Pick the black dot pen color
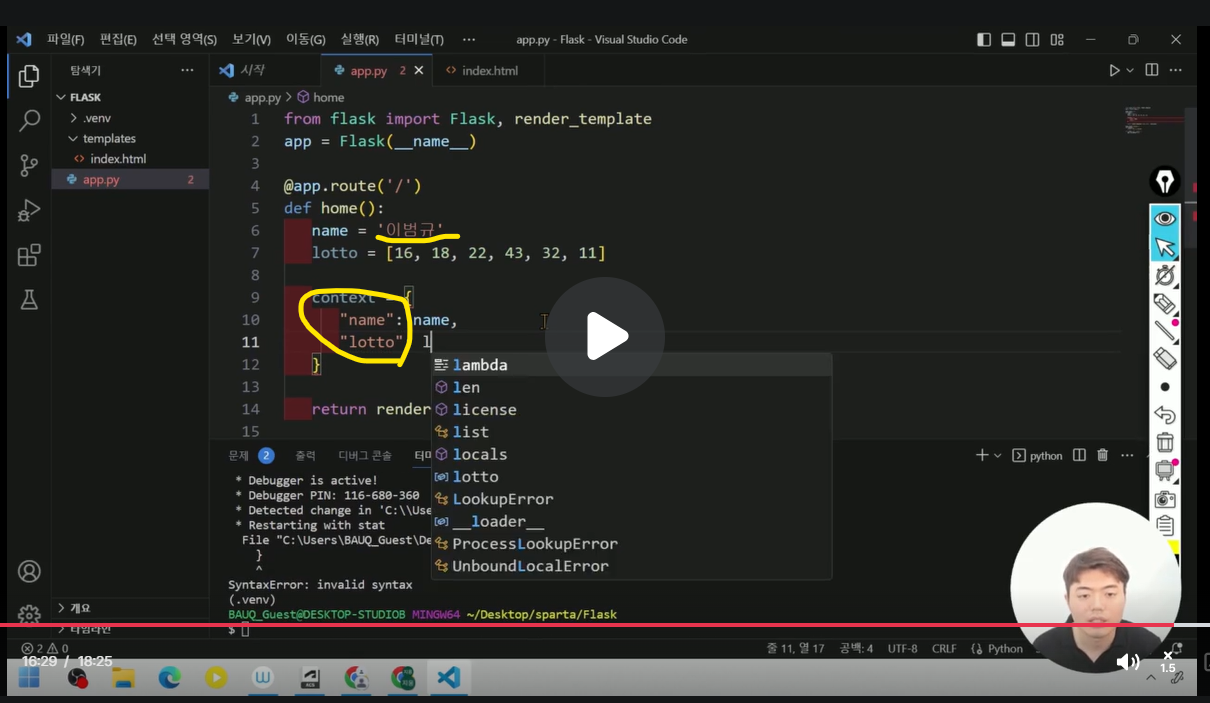Viewport: 1210px width, 703px height. 1165,387
